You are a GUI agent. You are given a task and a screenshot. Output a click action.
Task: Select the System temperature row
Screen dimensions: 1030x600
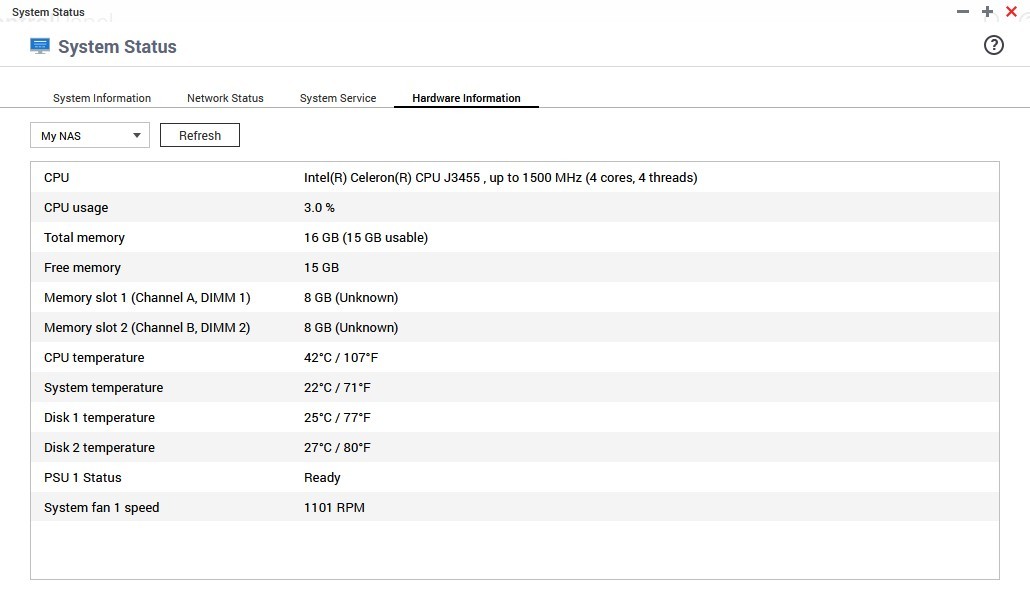pyautogui.click(x=515, y=388)
